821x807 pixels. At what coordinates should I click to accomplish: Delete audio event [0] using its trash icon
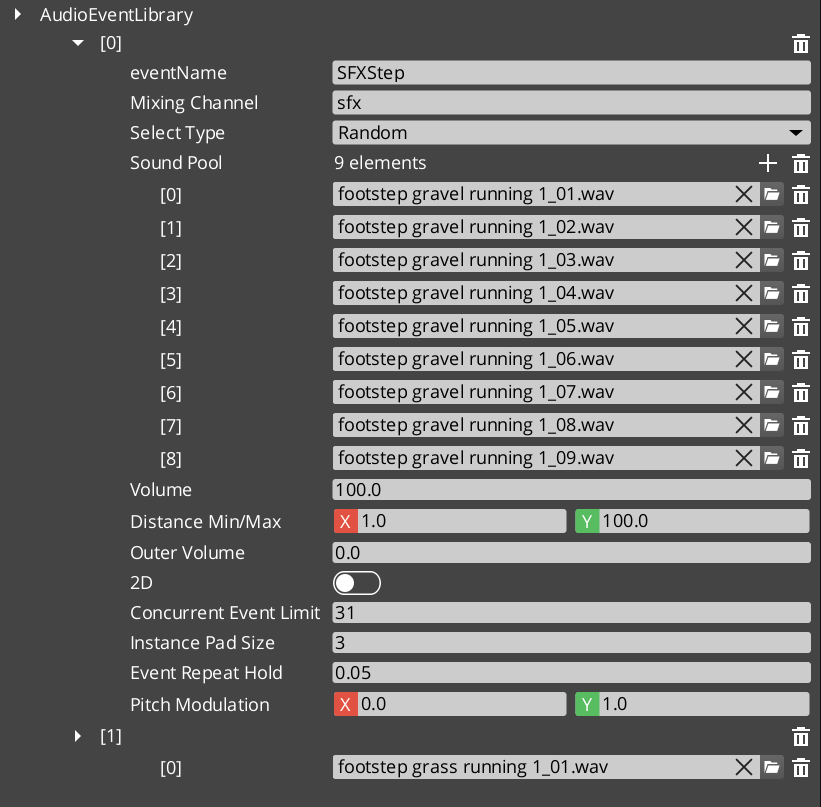(801, 44)
